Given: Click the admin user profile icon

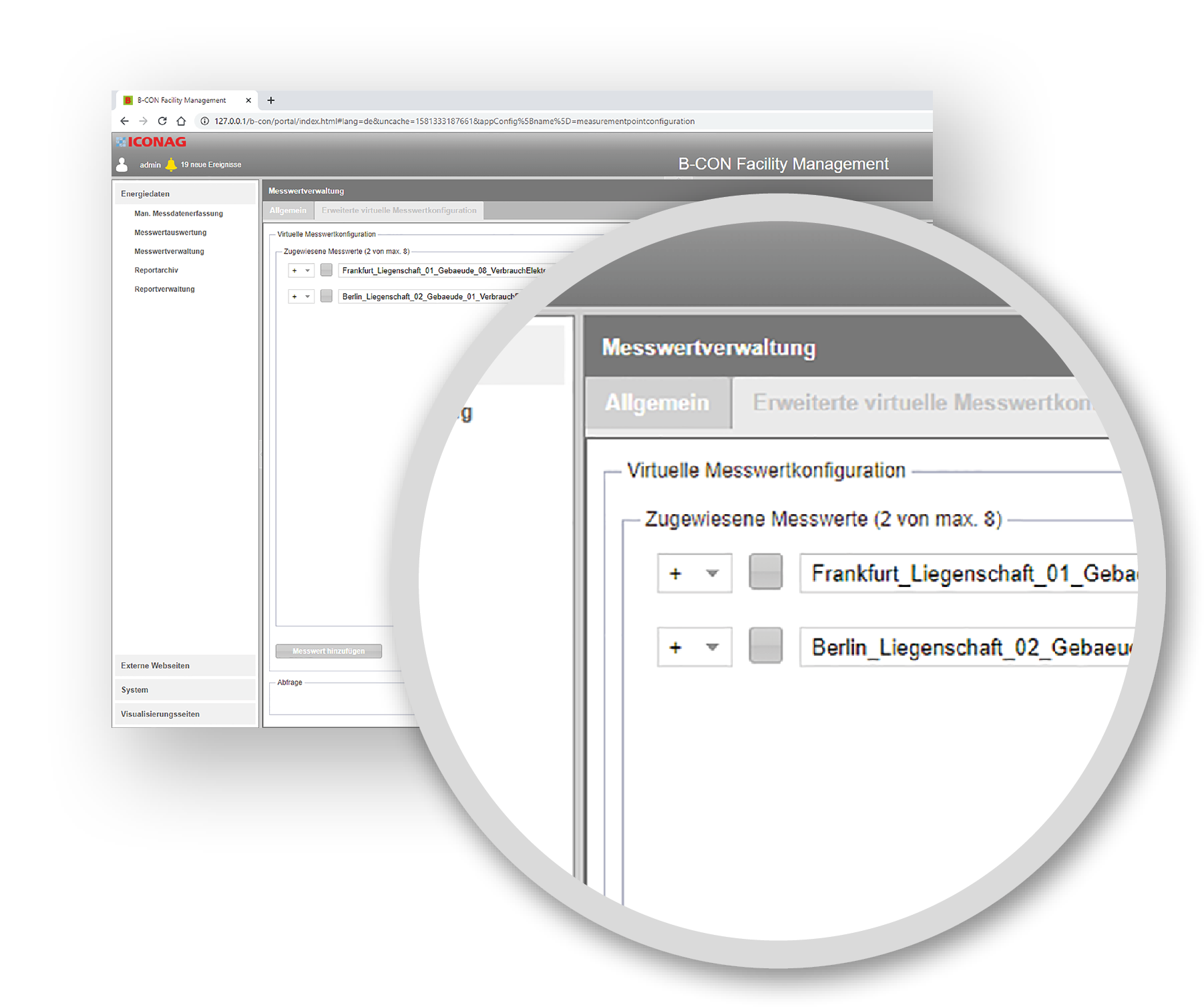Looking at the screenshot, I should click(122, 164).
